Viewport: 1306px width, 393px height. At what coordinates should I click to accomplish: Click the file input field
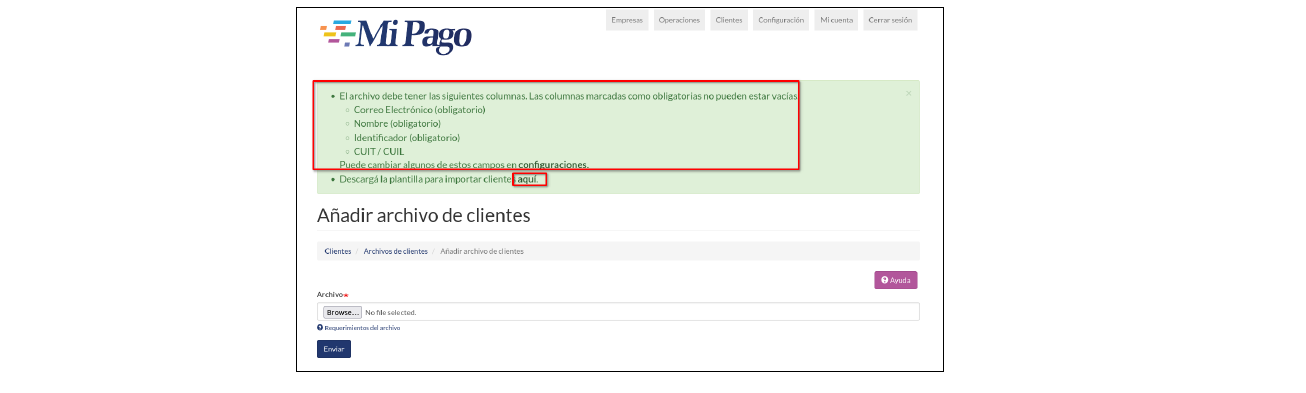(x=618, y=312)
